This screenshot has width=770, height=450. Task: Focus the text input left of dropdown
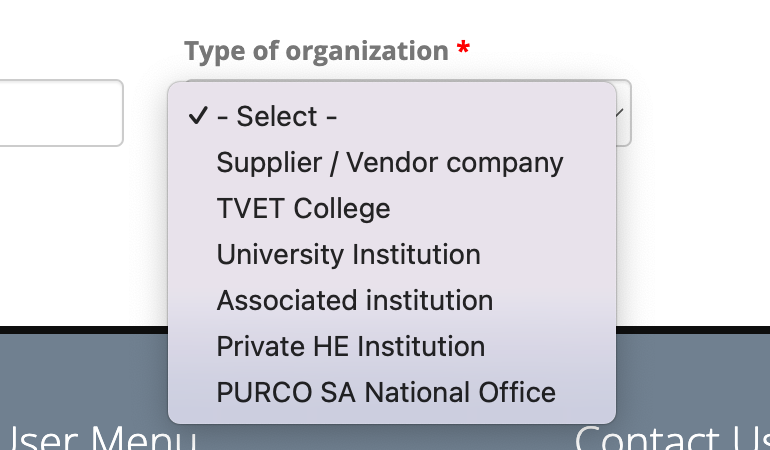[60, 113]
